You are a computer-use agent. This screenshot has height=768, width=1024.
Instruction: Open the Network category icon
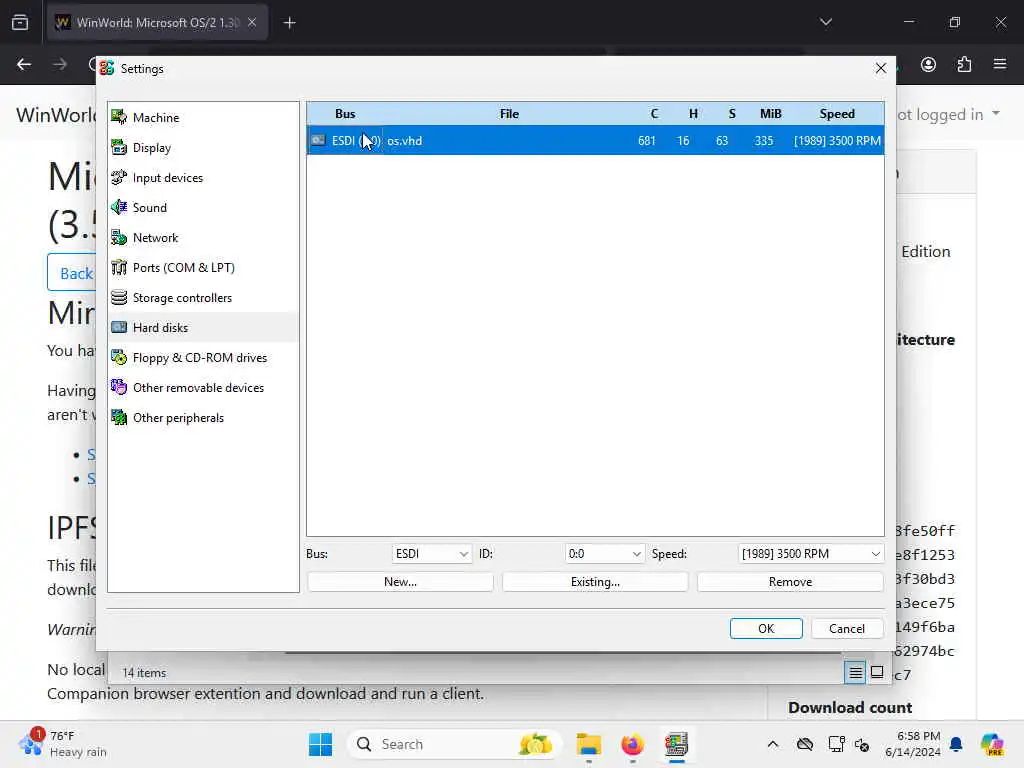119,238
